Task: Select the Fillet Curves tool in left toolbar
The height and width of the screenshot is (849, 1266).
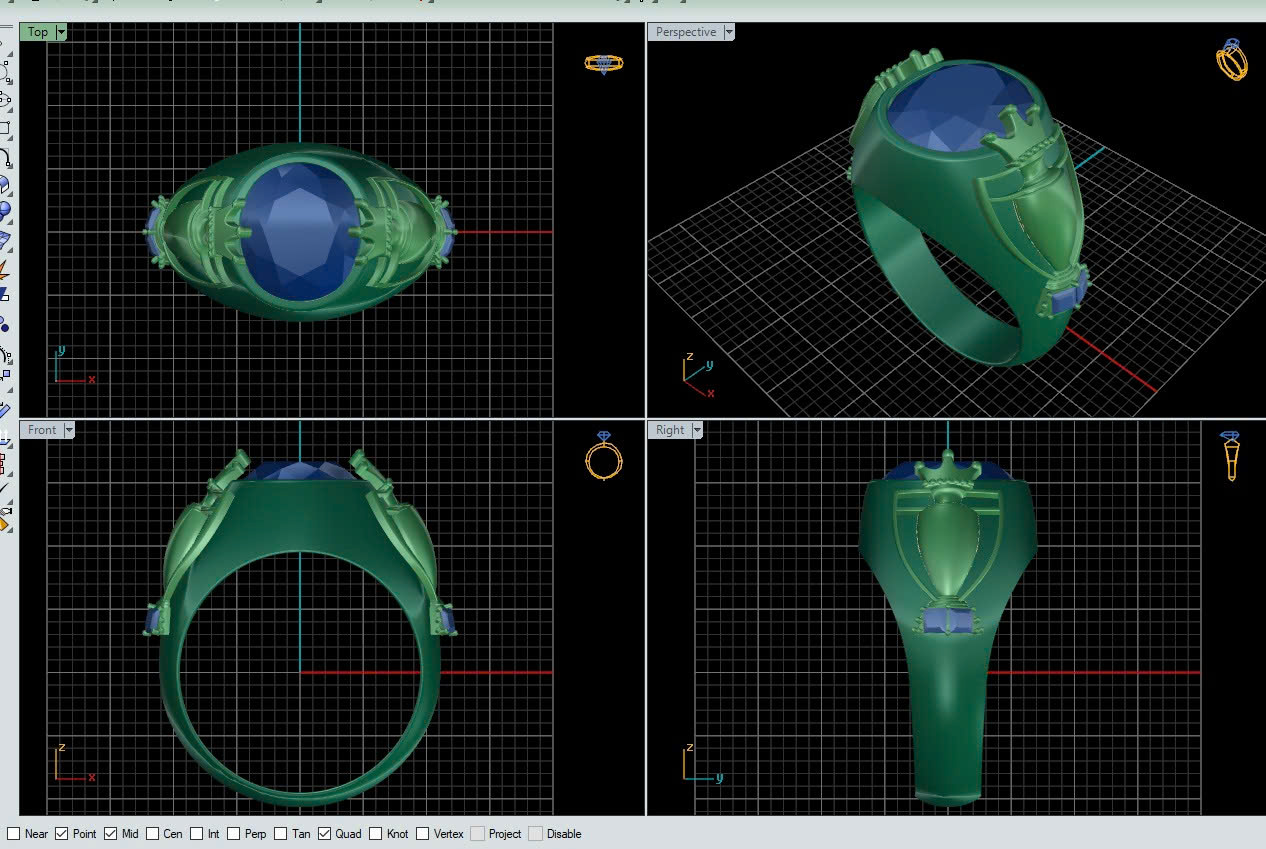Action: point(4,157)
